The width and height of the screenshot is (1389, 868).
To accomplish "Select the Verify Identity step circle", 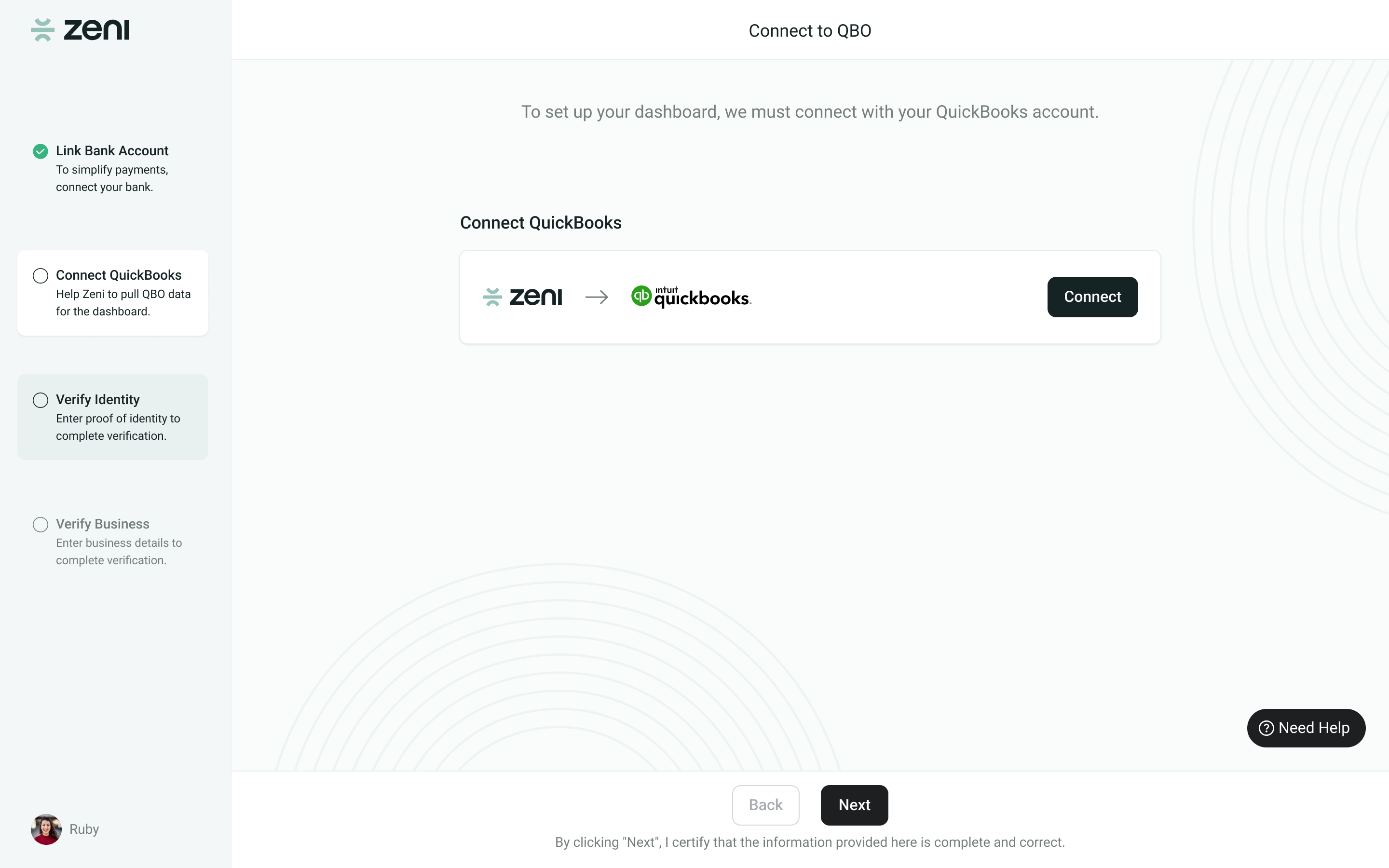I will point(40,400).
